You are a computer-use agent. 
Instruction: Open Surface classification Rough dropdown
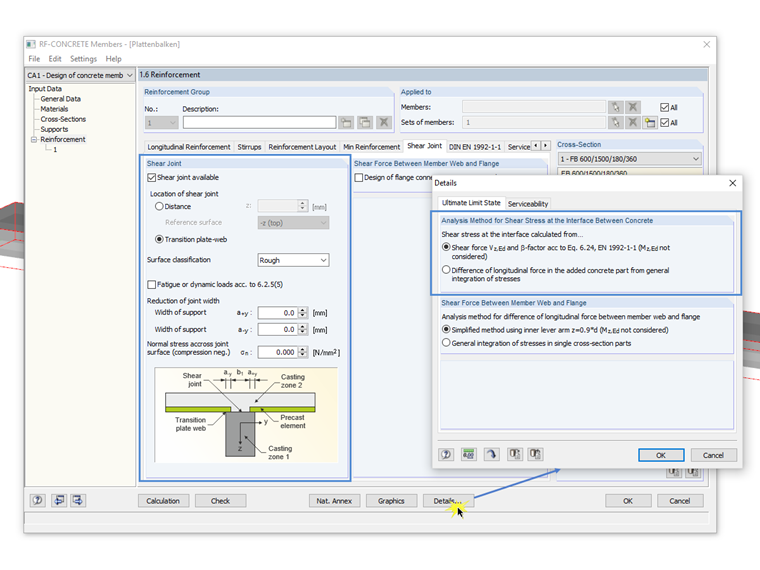pos(293,260)
